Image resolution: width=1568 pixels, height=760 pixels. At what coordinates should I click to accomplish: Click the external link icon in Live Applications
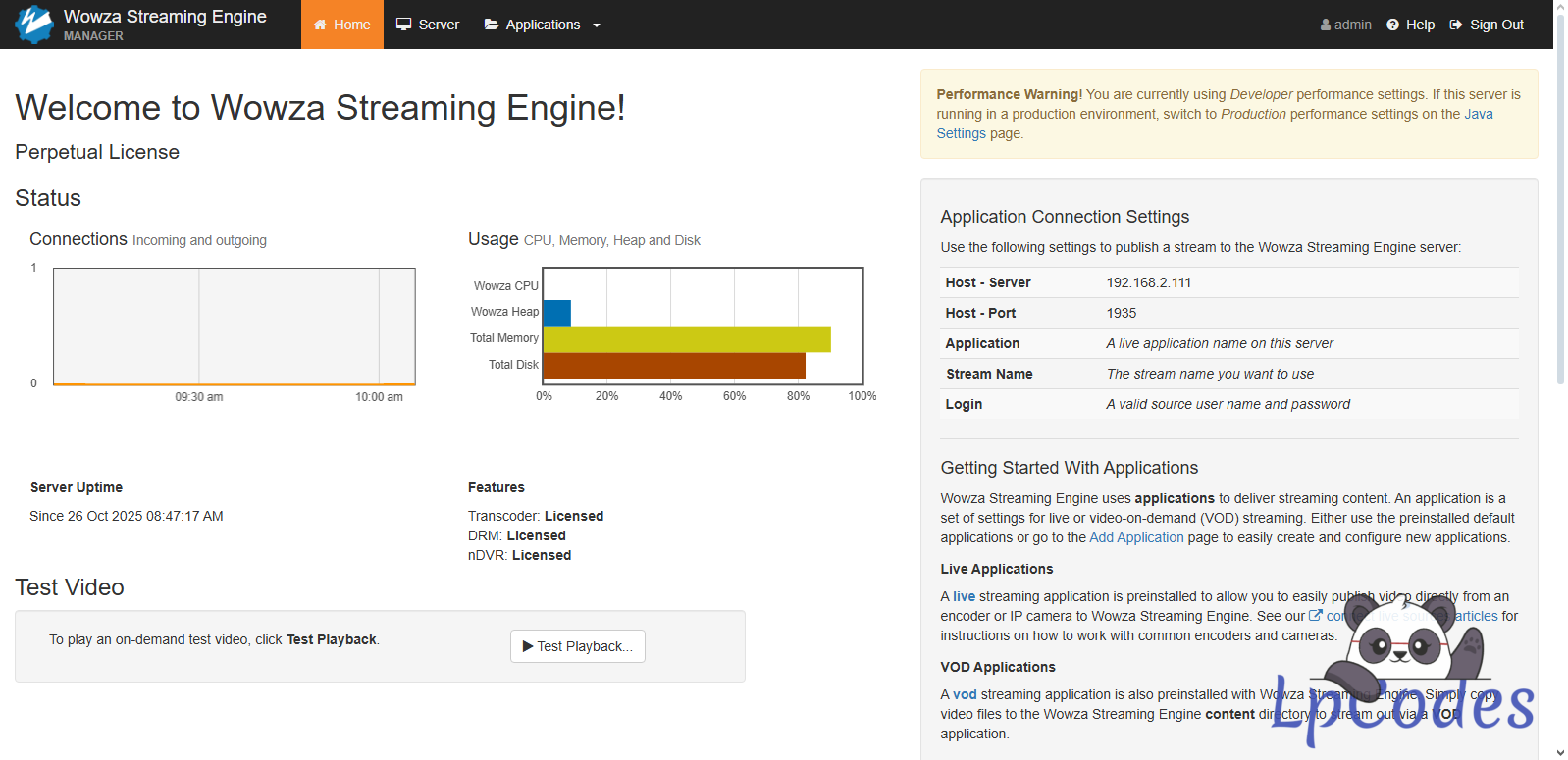click(x=1316, y=616)
